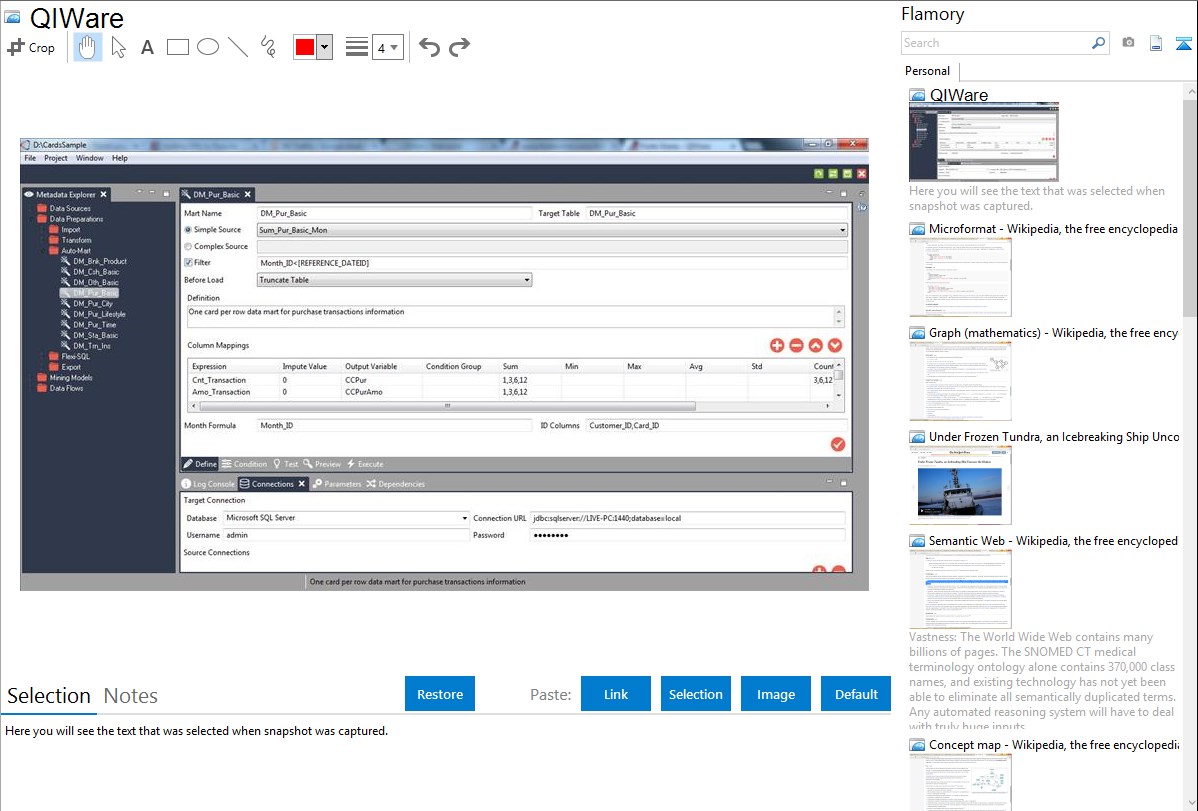Image resolution: width=1198 pixels, height=811 pixels.
Task: Click the Restore button
Action: coord(440,694)
